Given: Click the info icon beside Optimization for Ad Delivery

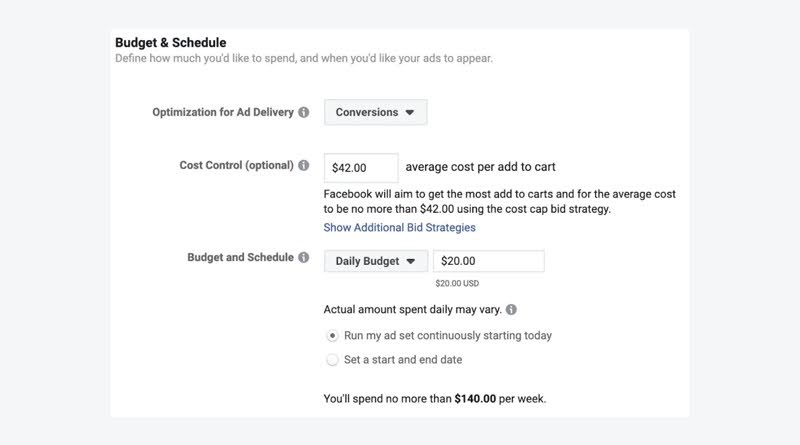Looking at the screenshot, I should pyautogui.click(x=304, y=112).
